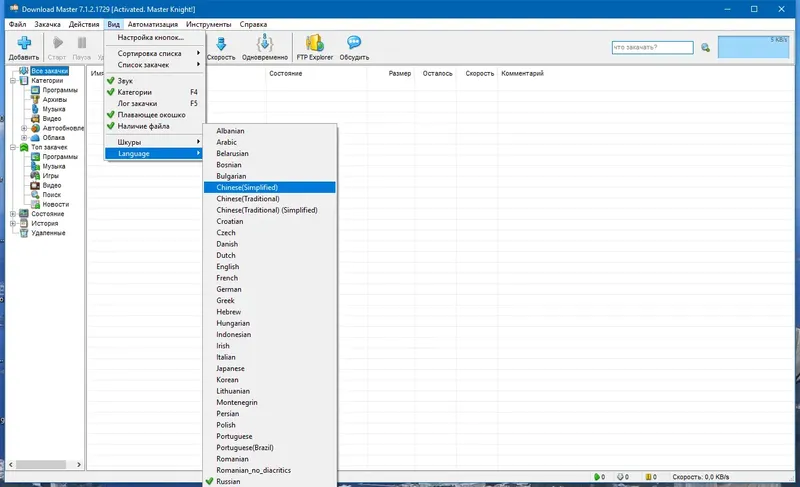Click the search magnifier icon
The image size is (800, 487).
point(705,47)
